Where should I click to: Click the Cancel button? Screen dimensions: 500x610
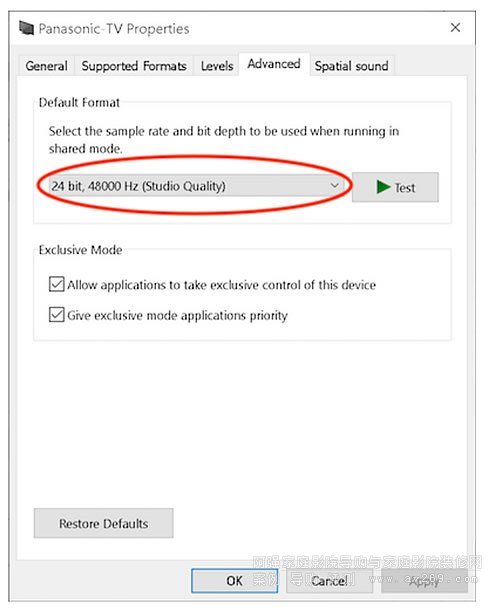pos(329,581)
